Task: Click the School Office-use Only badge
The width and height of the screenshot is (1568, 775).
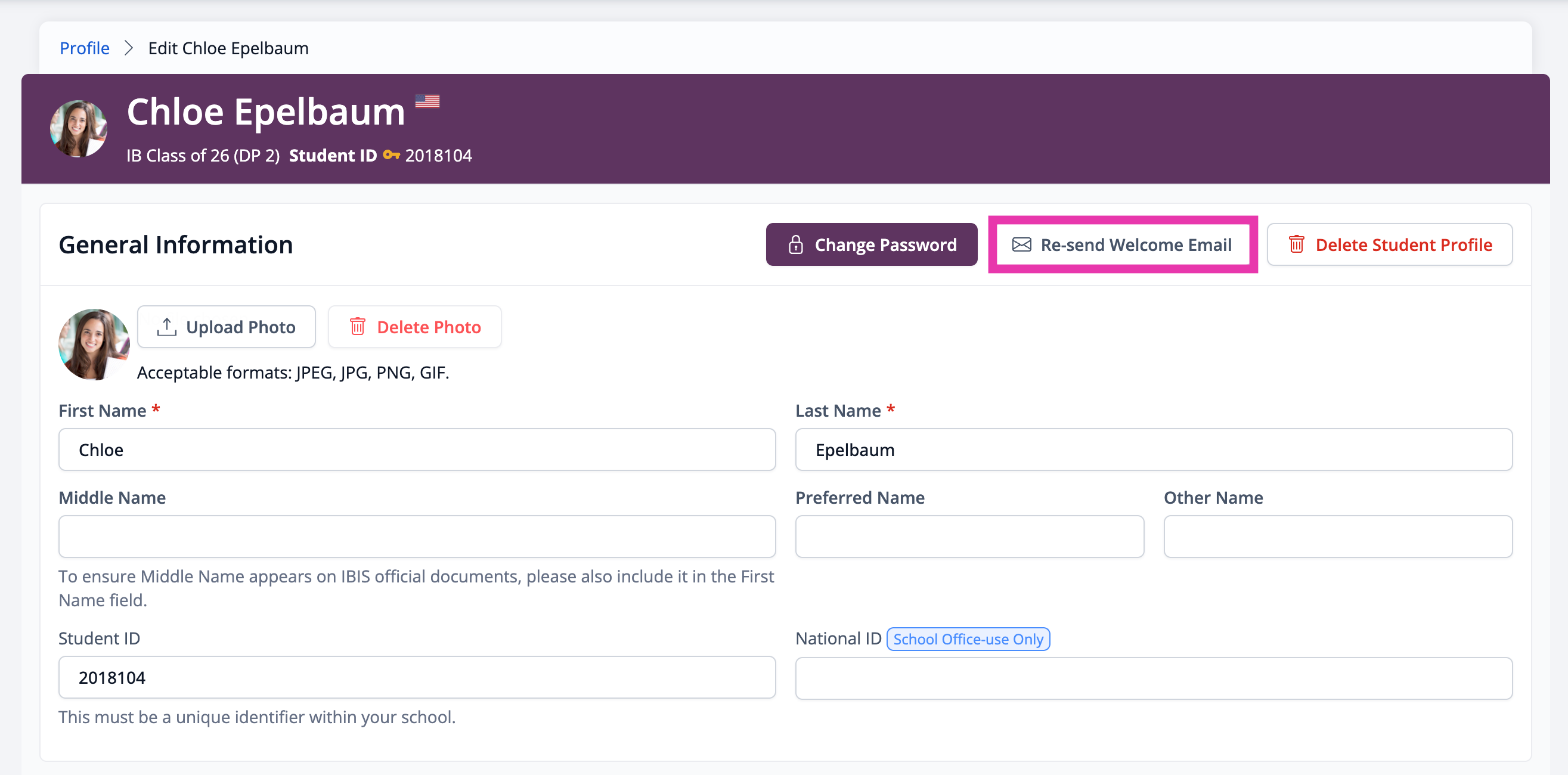Action: 968,638
